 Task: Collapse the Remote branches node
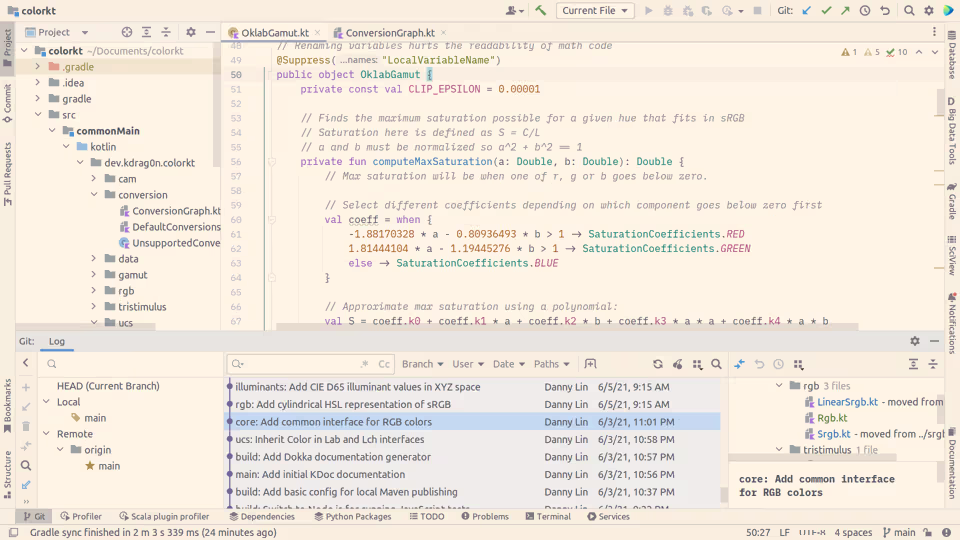pos(47,433)
